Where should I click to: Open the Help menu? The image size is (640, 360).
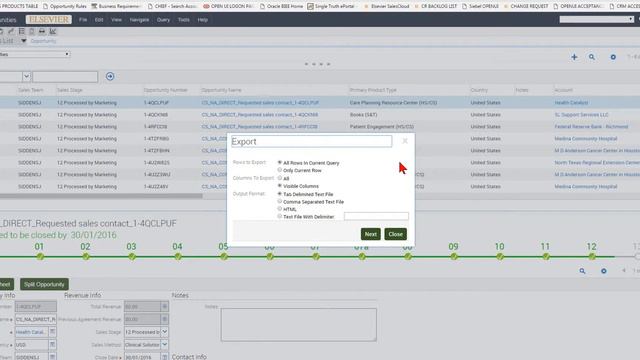click(x=203, y=20)
